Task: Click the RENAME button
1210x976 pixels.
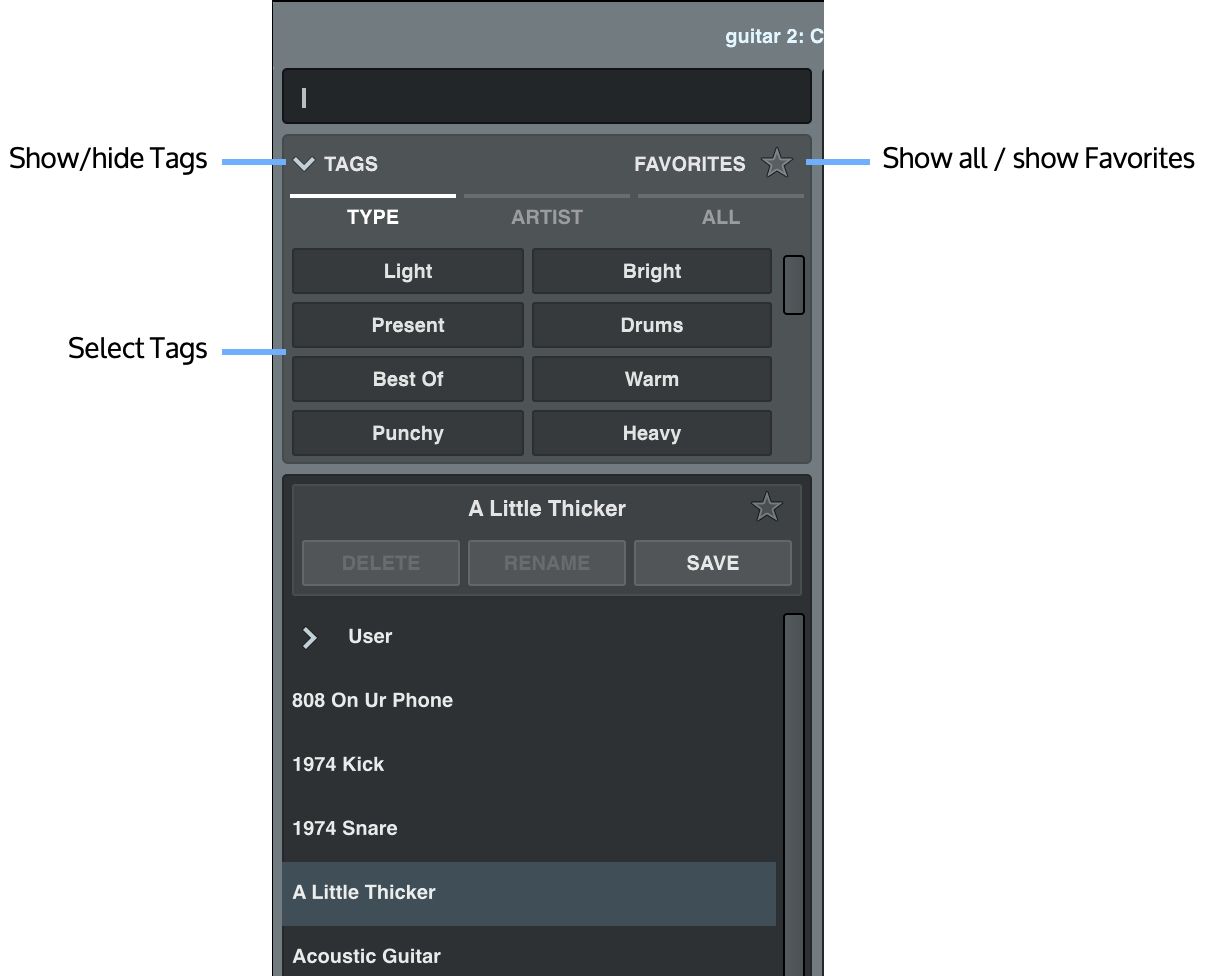Action: point(546,563)
